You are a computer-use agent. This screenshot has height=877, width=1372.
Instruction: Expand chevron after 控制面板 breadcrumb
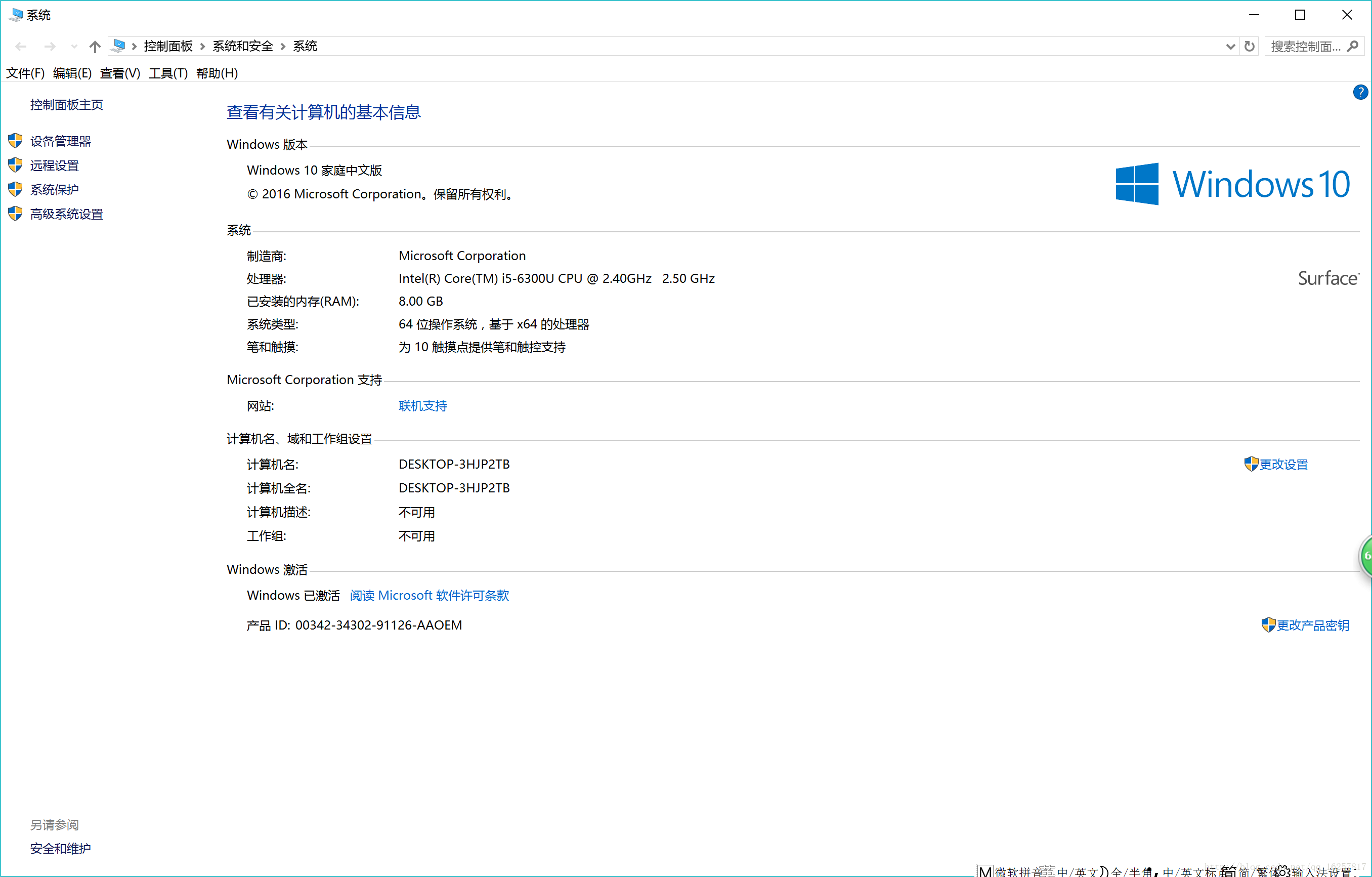click(202, 47)
